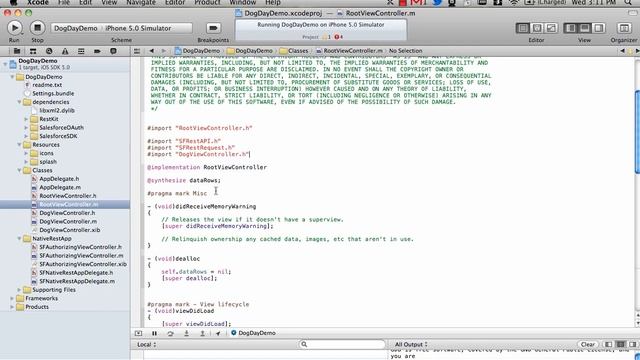The image size is (640, 360).
Task: Select Settings.bundle in navigator
Action: point(53,93)
